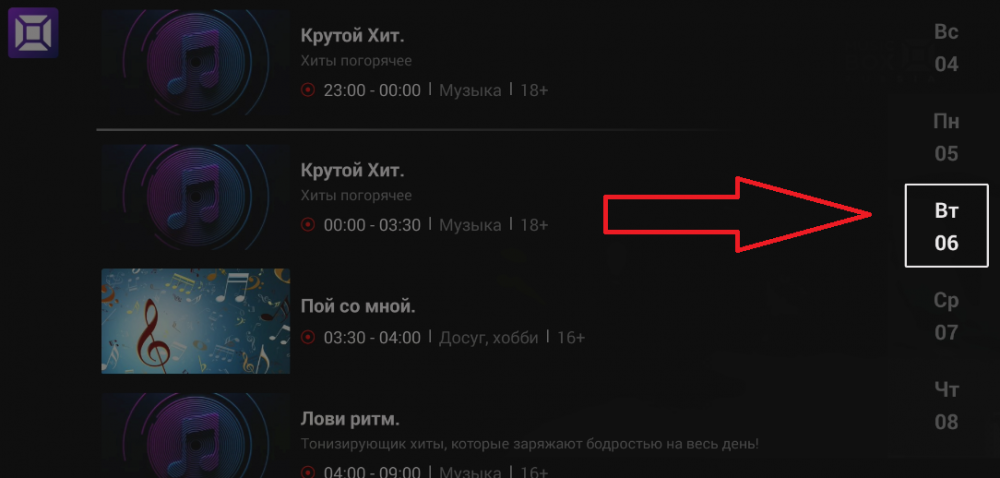
Task: Click the purple square logo icon top-left
Action: tap(33, 33)
